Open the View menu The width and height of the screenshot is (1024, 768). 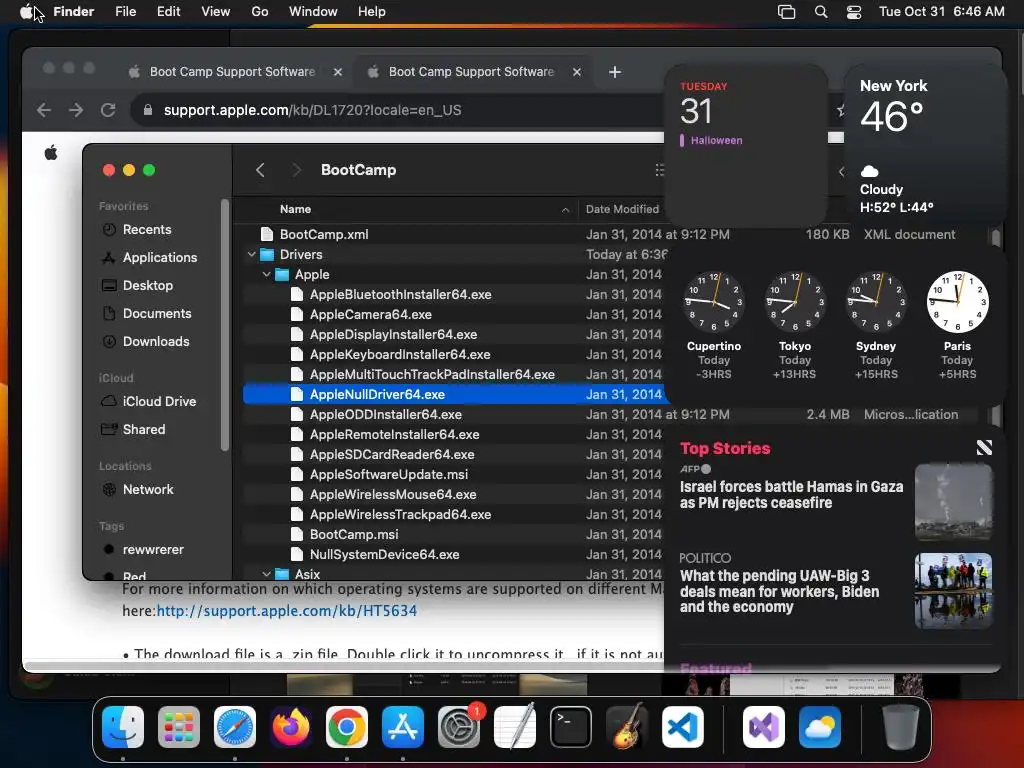(x=216, y=12)
